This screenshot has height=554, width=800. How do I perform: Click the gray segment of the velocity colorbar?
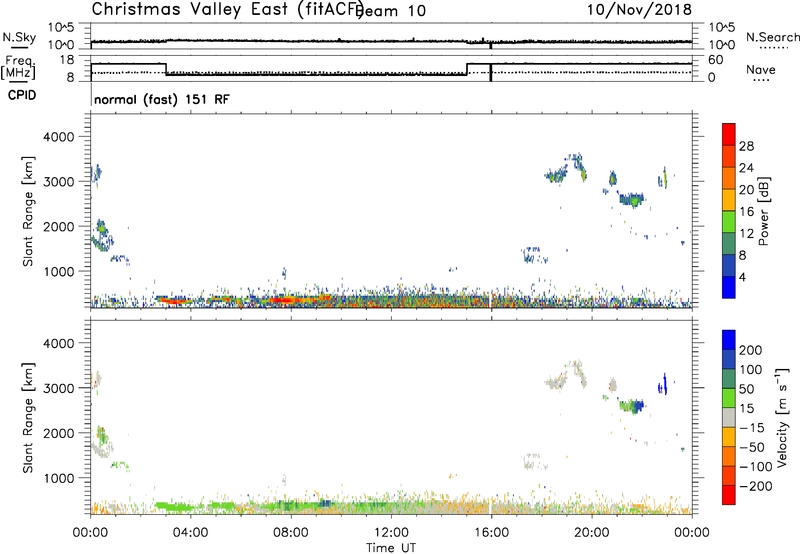(x=729, y=417)
